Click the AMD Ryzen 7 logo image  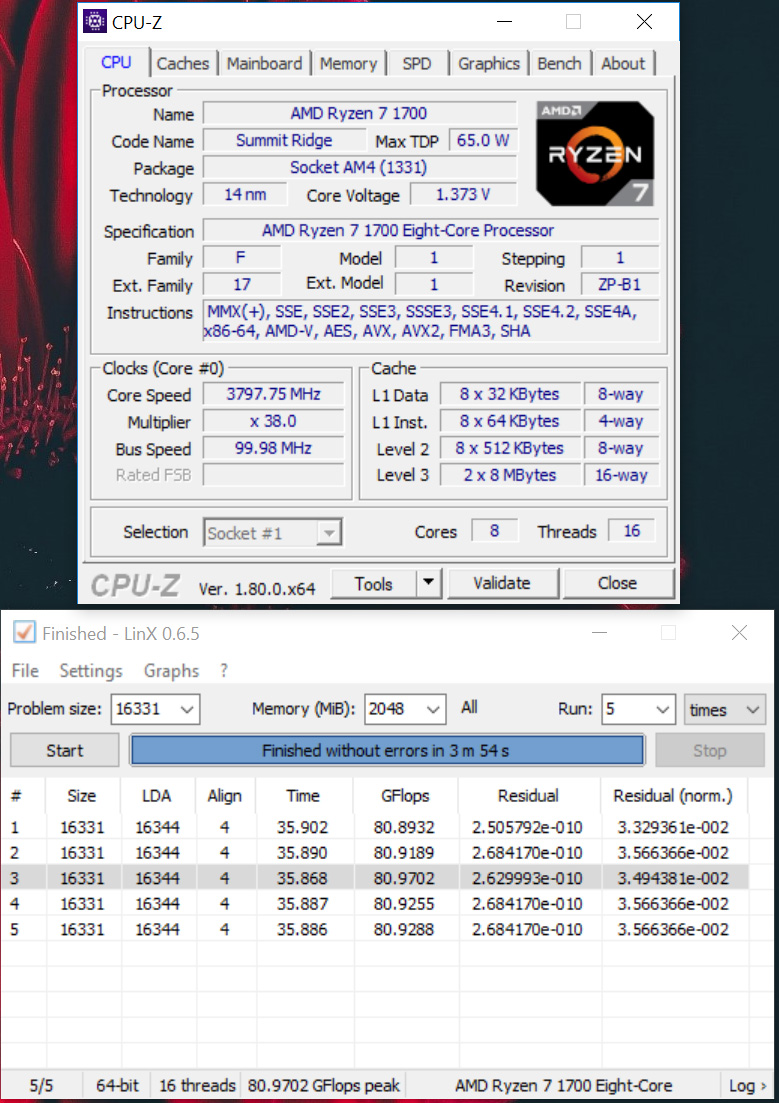click(595, 153)
